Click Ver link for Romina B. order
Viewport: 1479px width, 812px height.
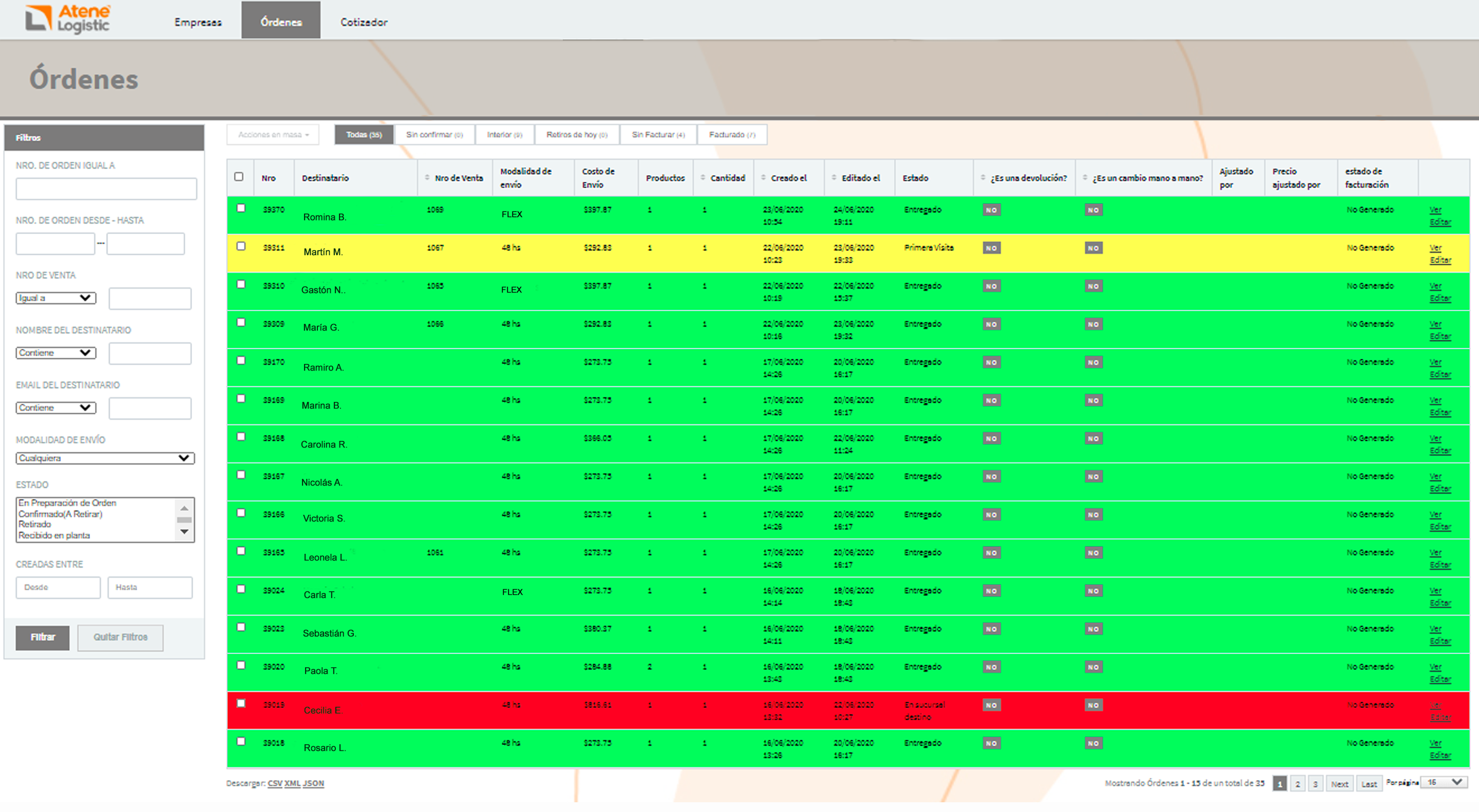[x=1435, y=209]
